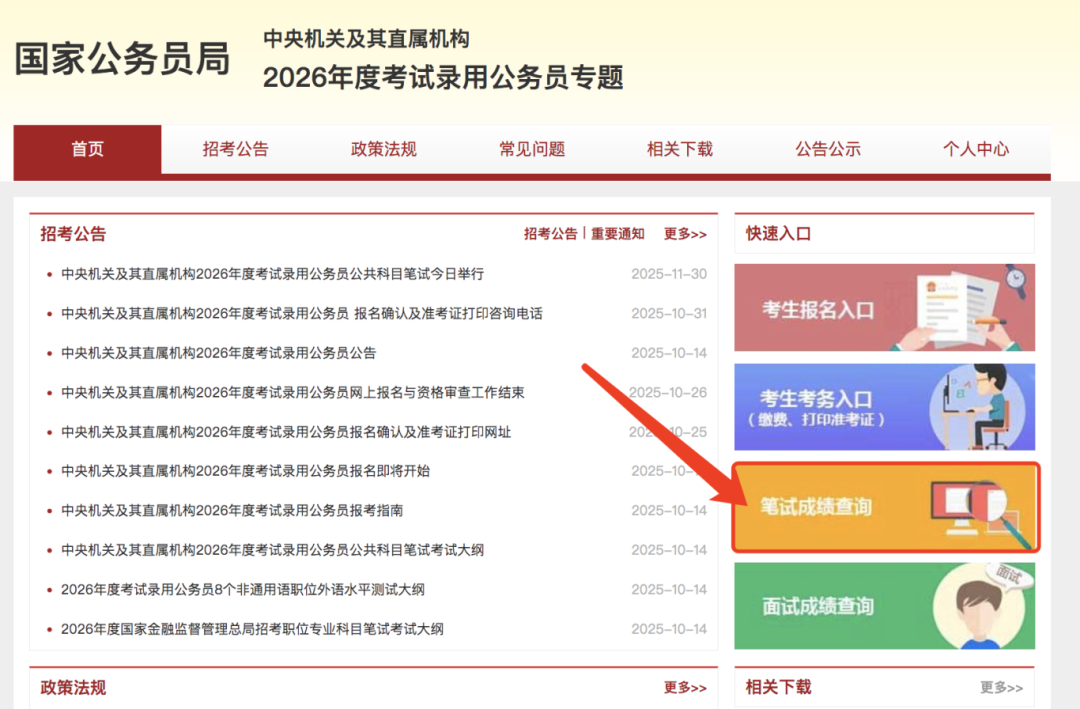This screenshot has height=709, width=1080.
Task: Open the 公共科目笔试今日举行 announcement
Action: 272,274
